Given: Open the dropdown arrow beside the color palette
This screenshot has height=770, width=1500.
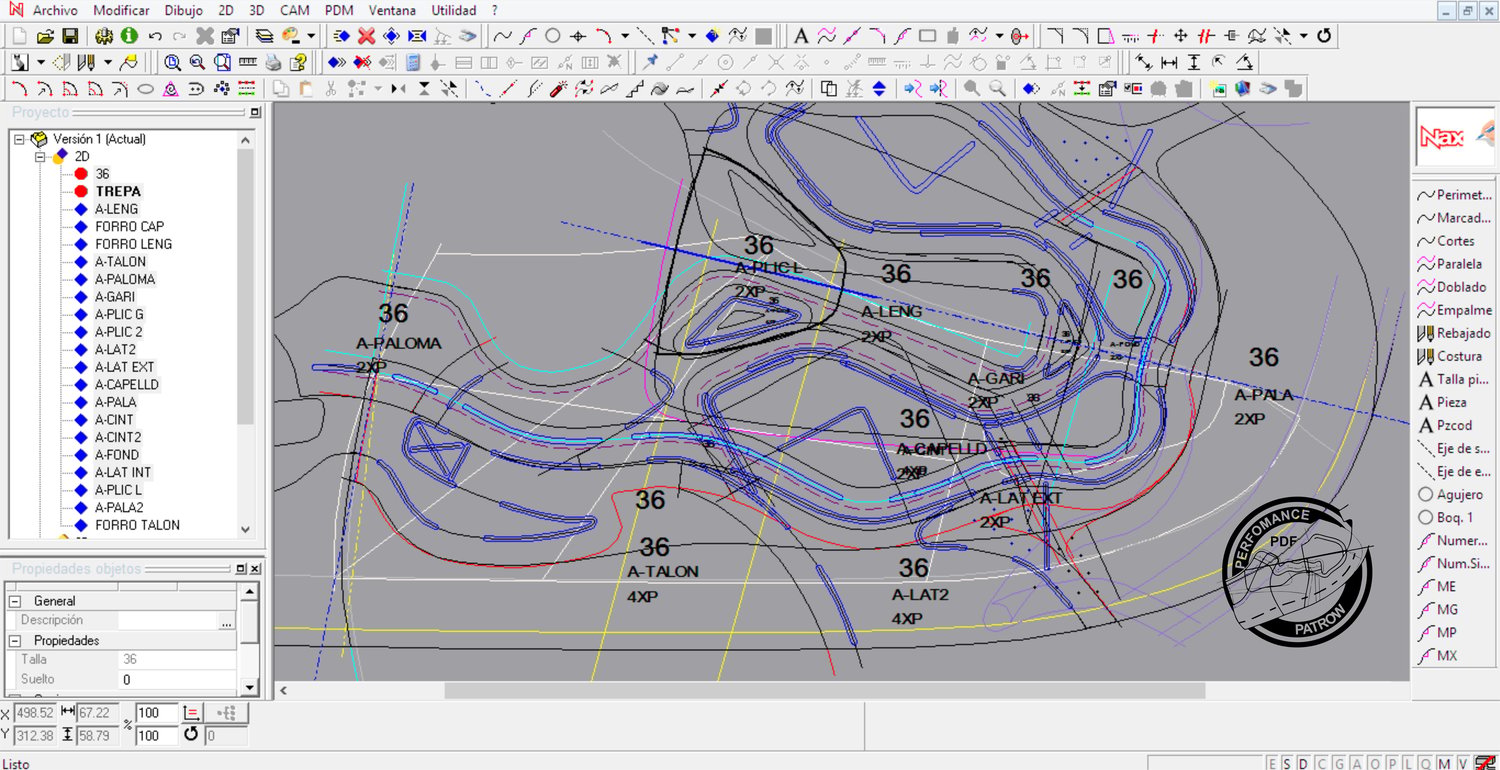Looking at the screenshot, I should pos(311,35).
